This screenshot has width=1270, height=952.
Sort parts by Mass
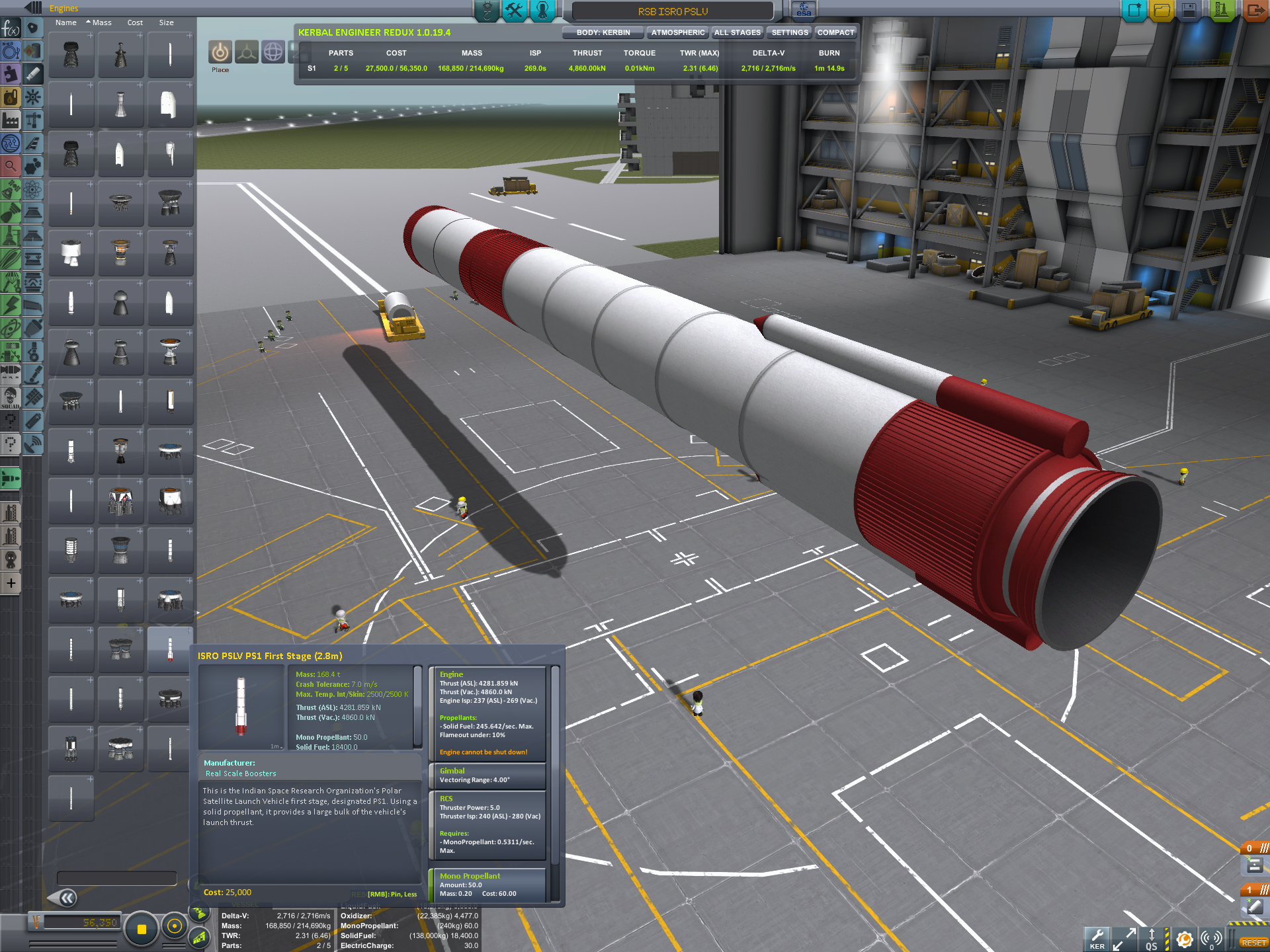[x=102, y=22]
